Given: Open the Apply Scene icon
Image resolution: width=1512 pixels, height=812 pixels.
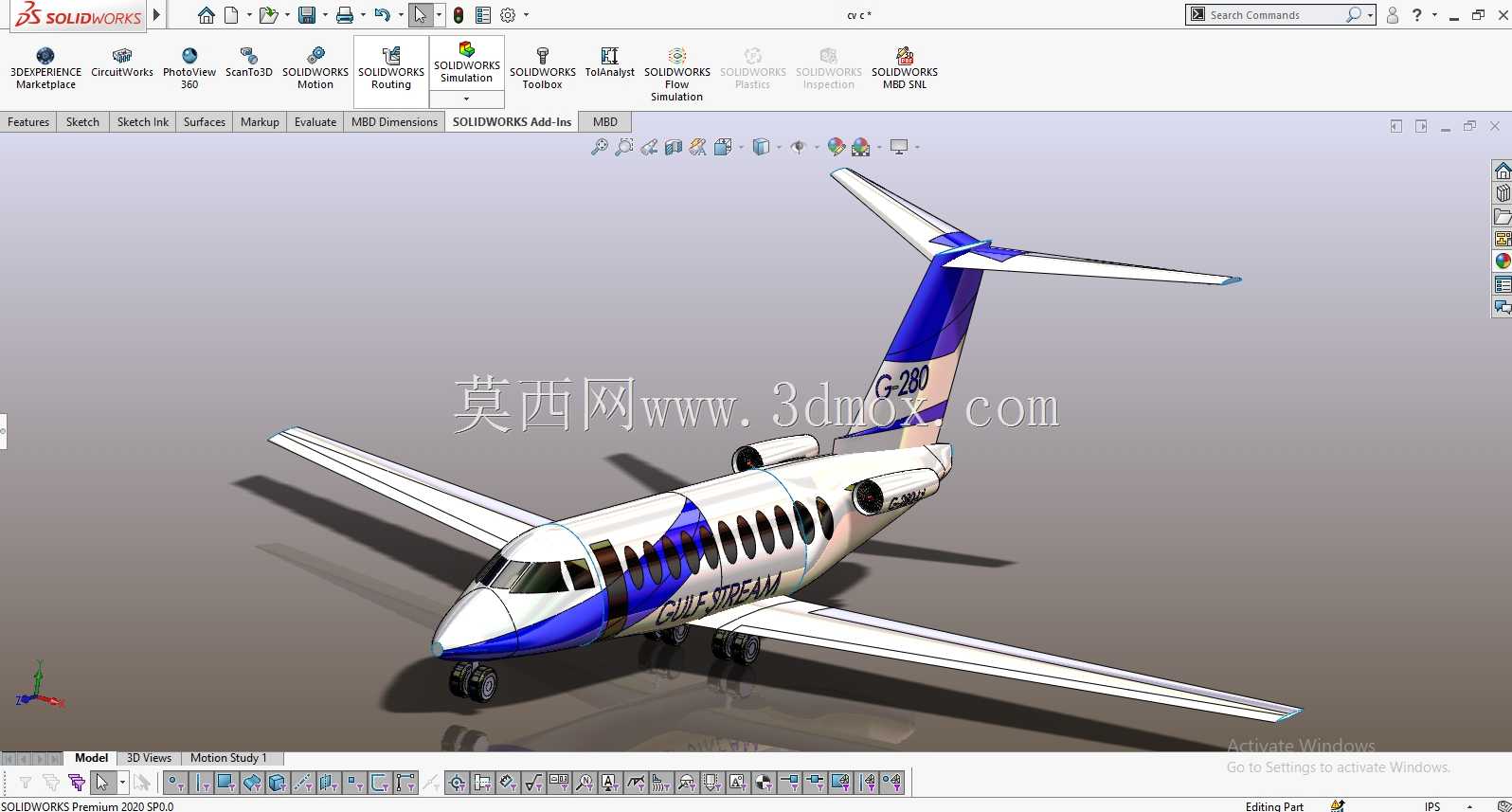Looking at the screenshot, I should click(861, 147).
